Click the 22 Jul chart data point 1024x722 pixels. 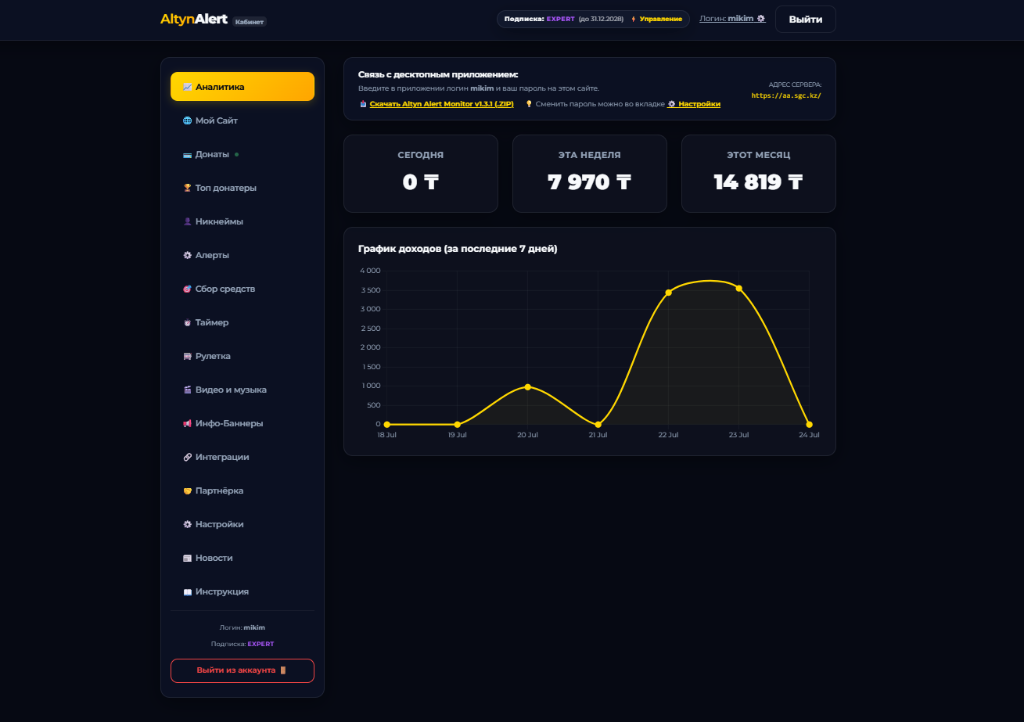coord(668,292)
